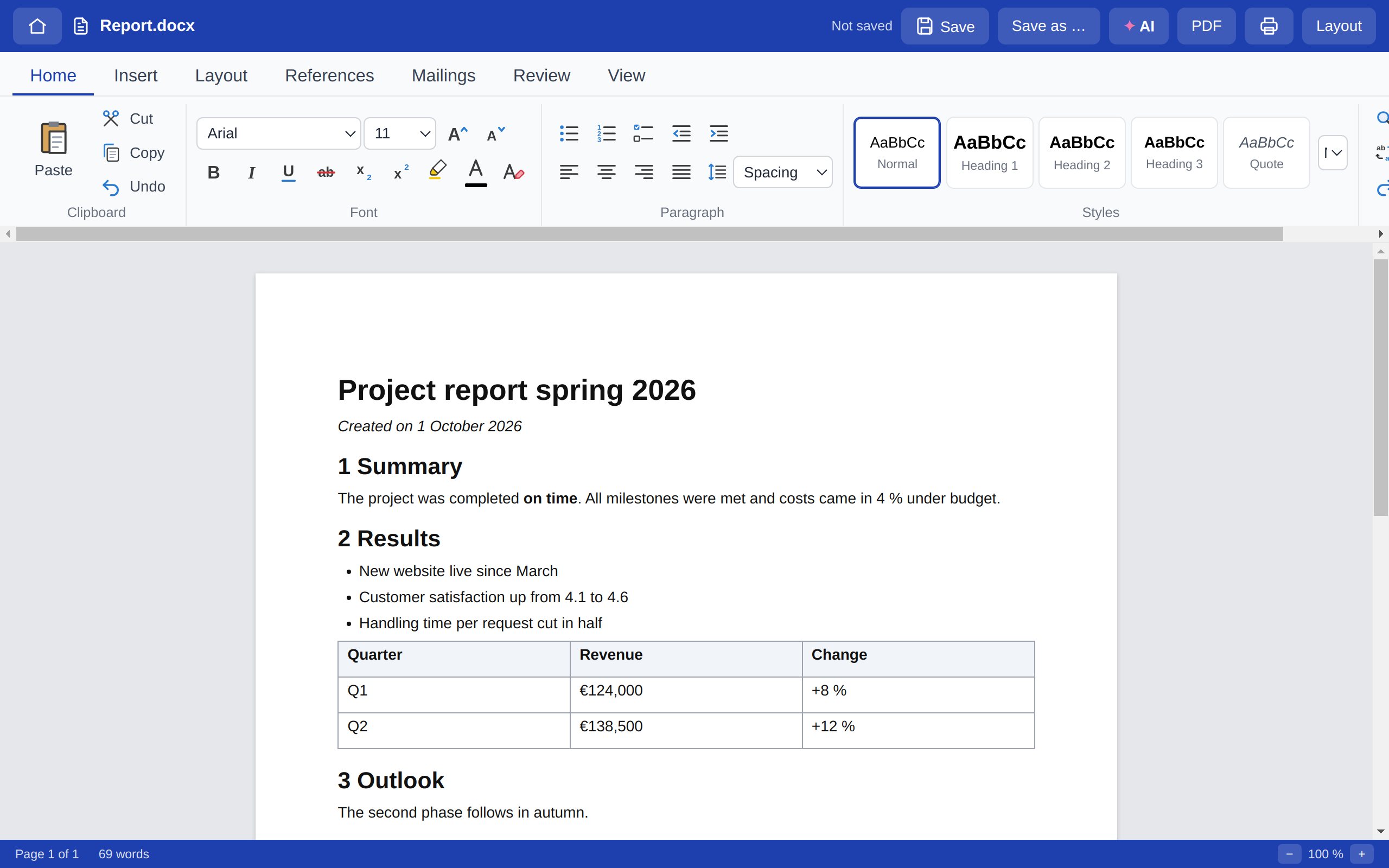Apply the Heading 1 style
The width and height of the screenshot is (1389, 868).
(x=990, y=152)
